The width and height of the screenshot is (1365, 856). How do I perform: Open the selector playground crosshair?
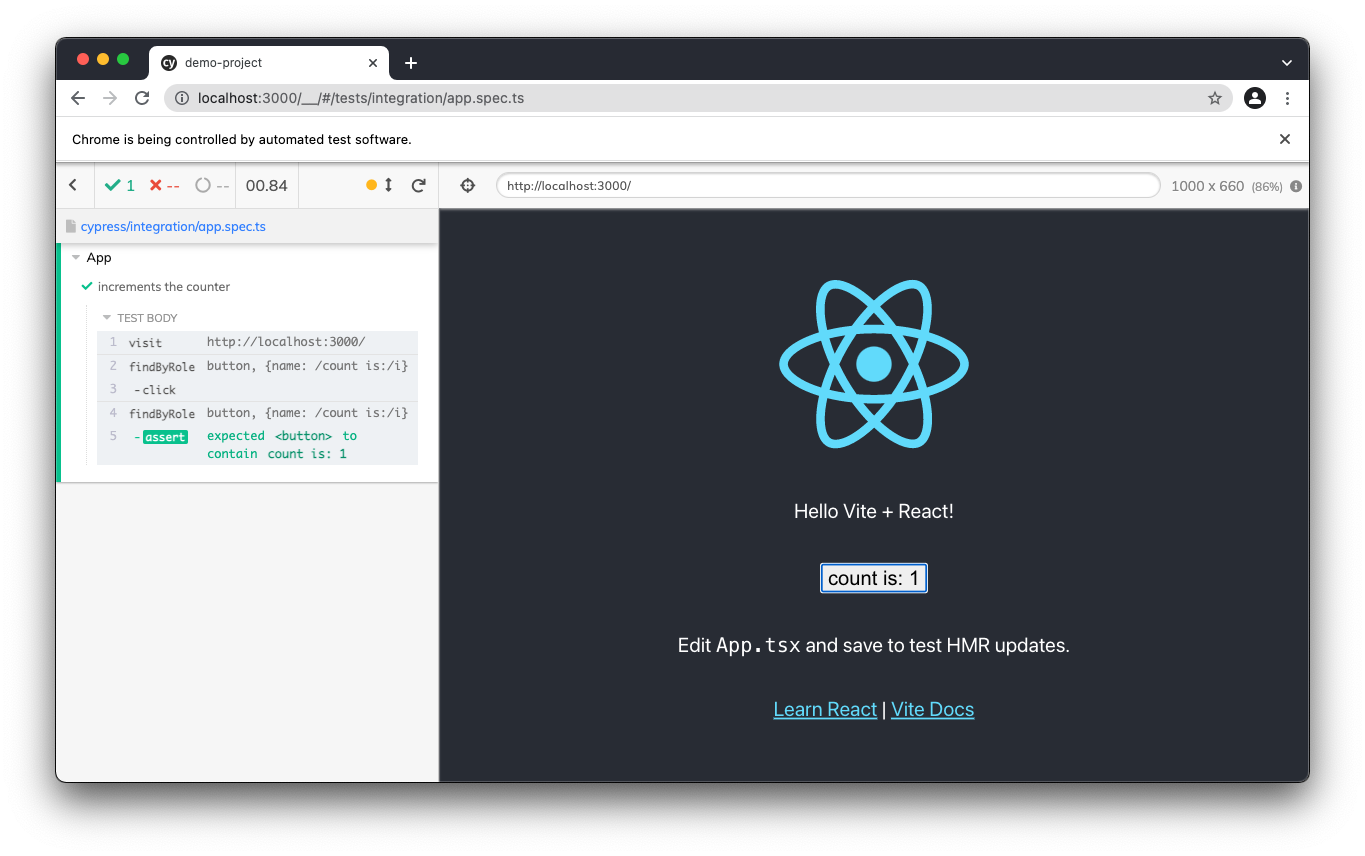point(467,185)
